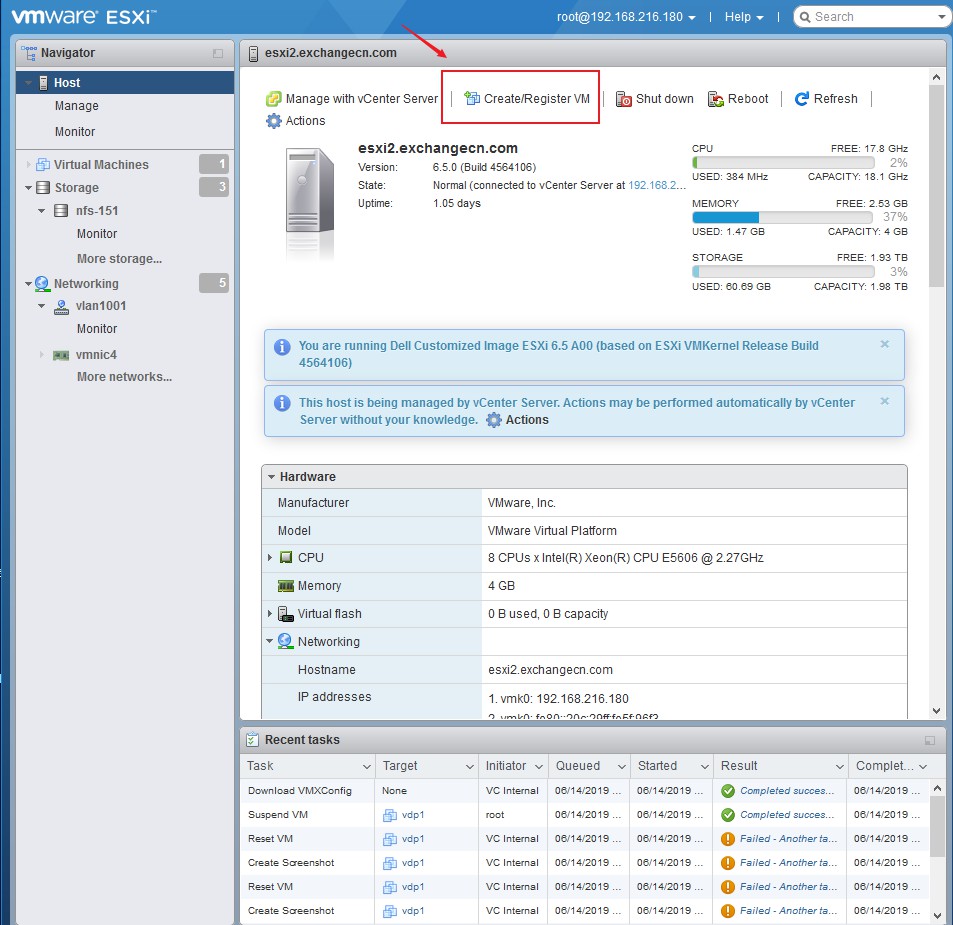Click the Recent tasks clipboard icon

(x=252, y=740)
